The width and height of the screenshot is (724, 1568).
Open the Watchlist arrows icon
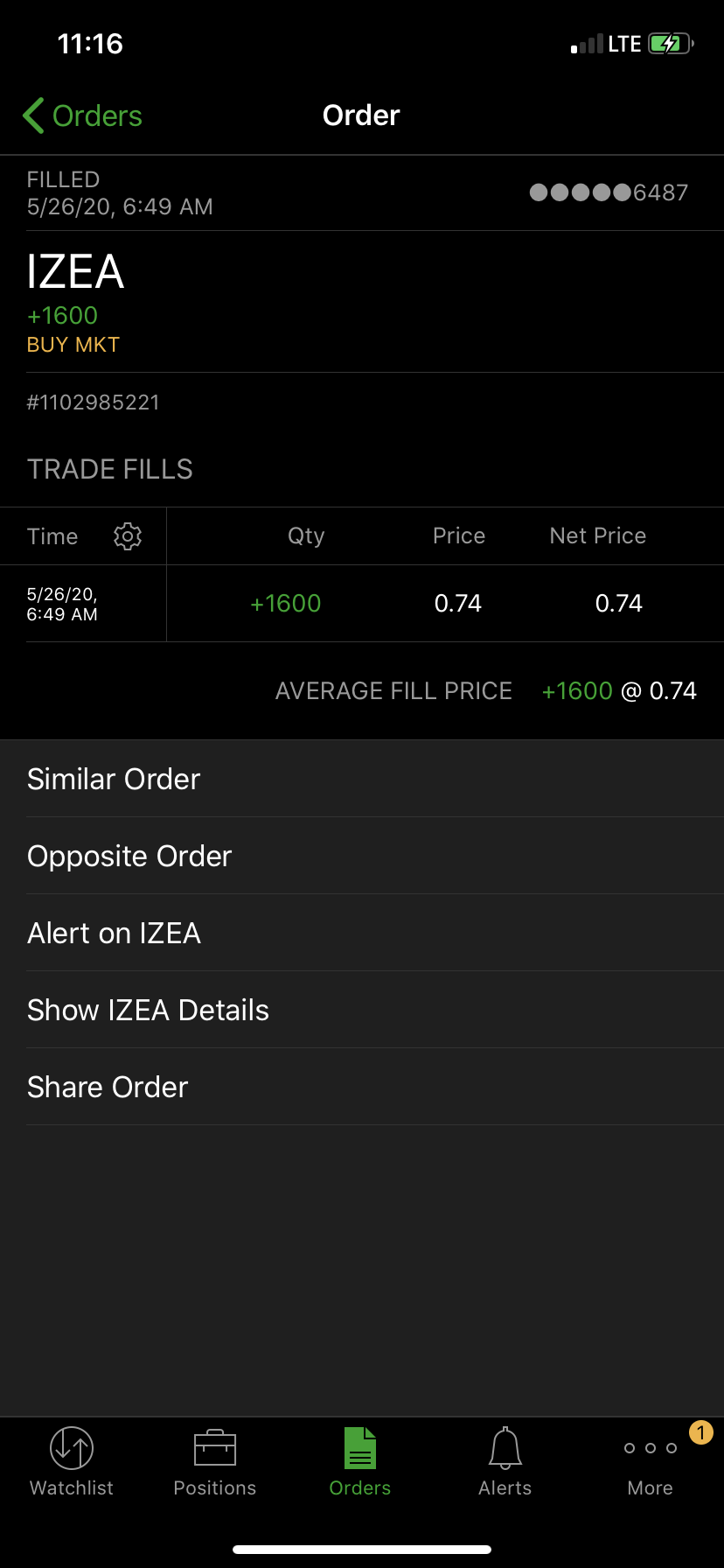tap(72, 1447)
